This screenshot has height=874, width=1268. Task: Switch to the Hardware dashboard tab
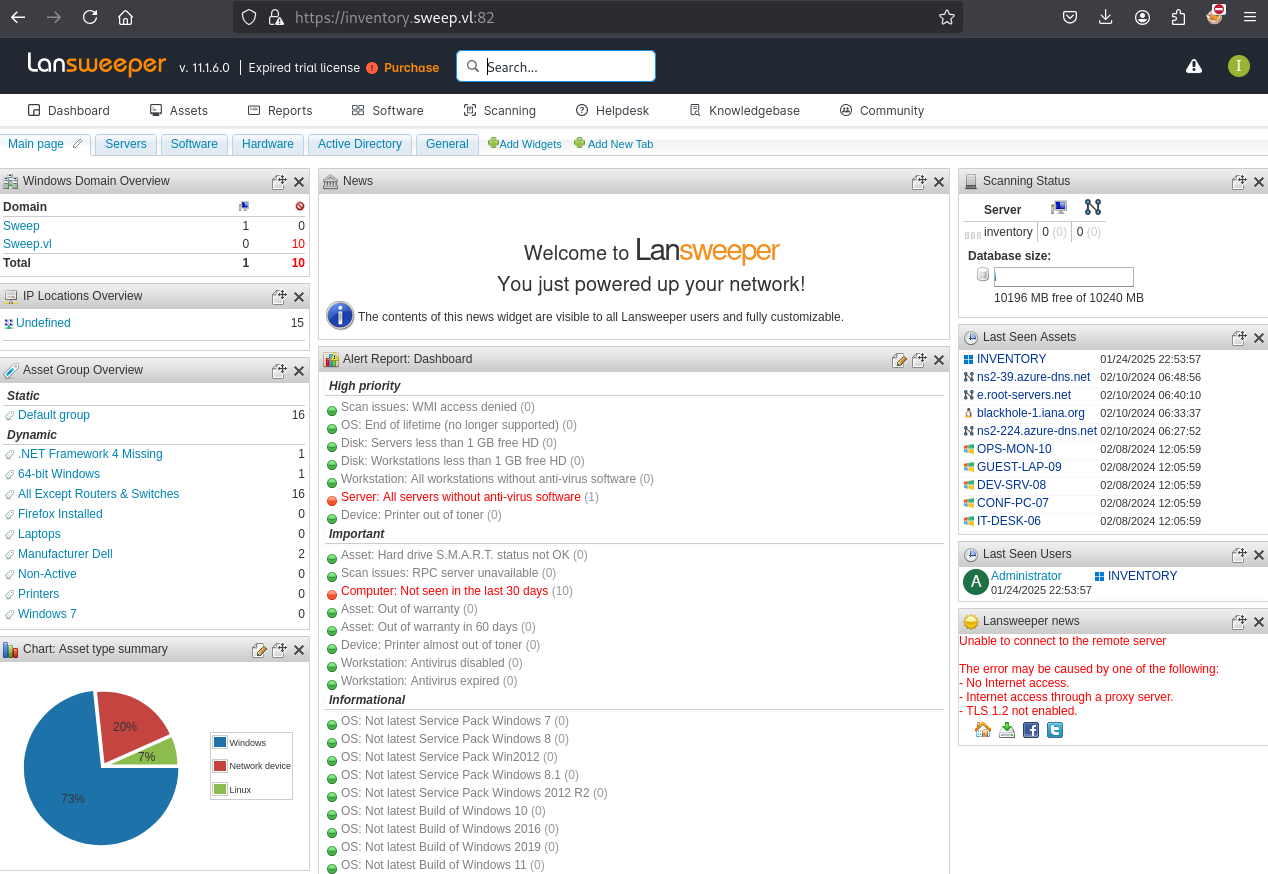pos(268,144)
